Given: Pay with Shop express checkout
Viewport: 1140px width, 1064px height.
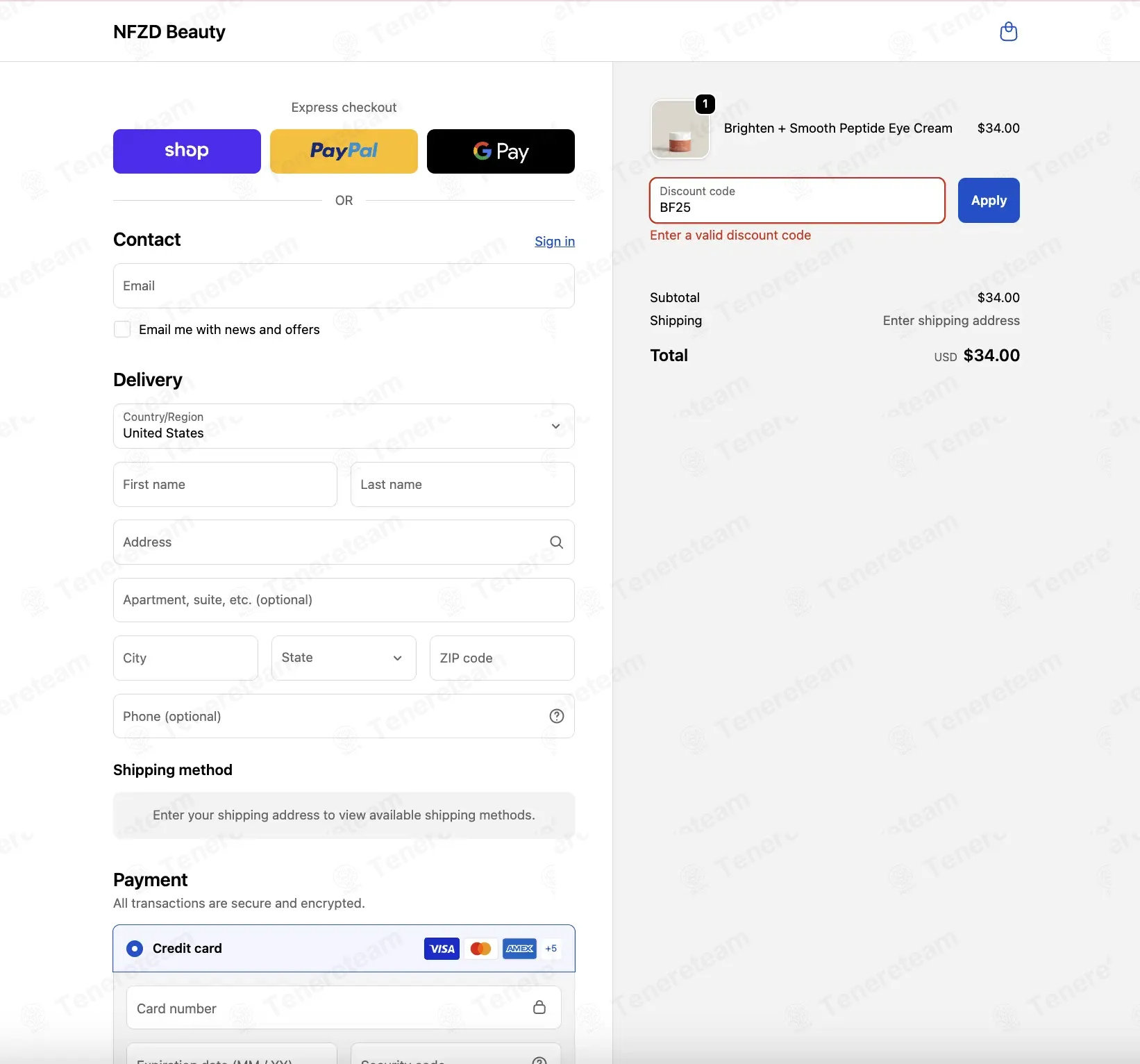Looking at the screenshot, I should (187, 151).
